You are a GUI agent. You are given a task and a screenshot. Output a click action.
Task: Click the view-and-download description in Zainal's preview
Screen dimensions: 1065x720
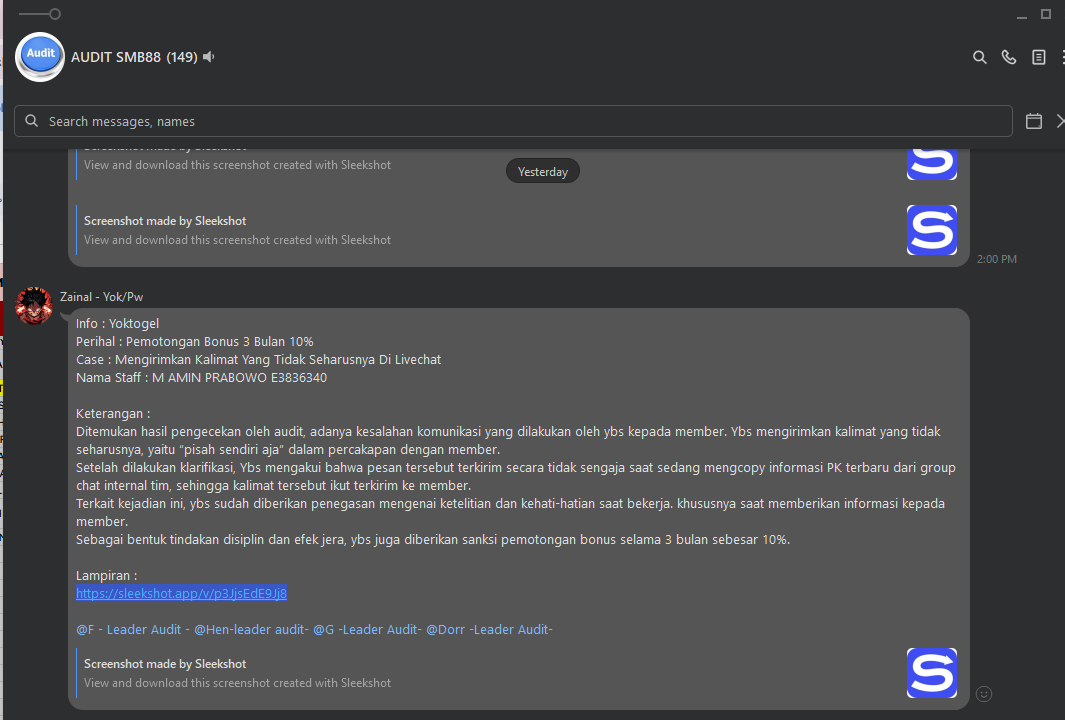click(x=238, y=683)
